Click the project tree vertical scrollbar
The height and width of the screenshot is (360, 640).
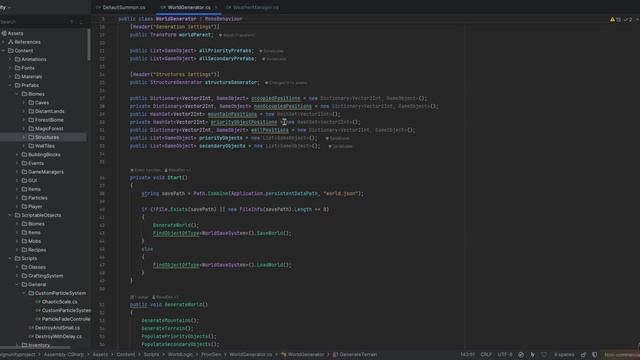click(89, 45)
